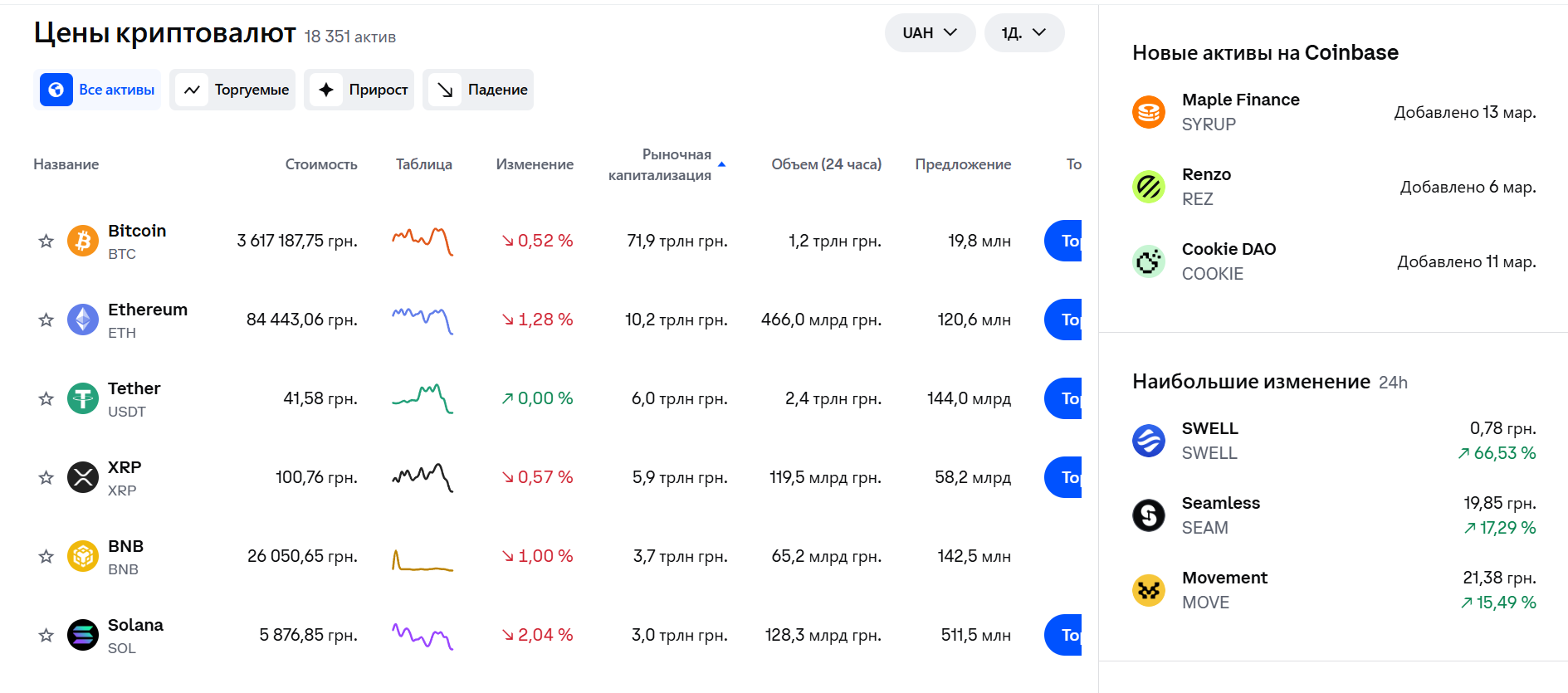The height and width of the screenshot is (693, 1568).
Task: Open the SWELL token icon
Action: pyautogui.click(x=1149, y=441)
